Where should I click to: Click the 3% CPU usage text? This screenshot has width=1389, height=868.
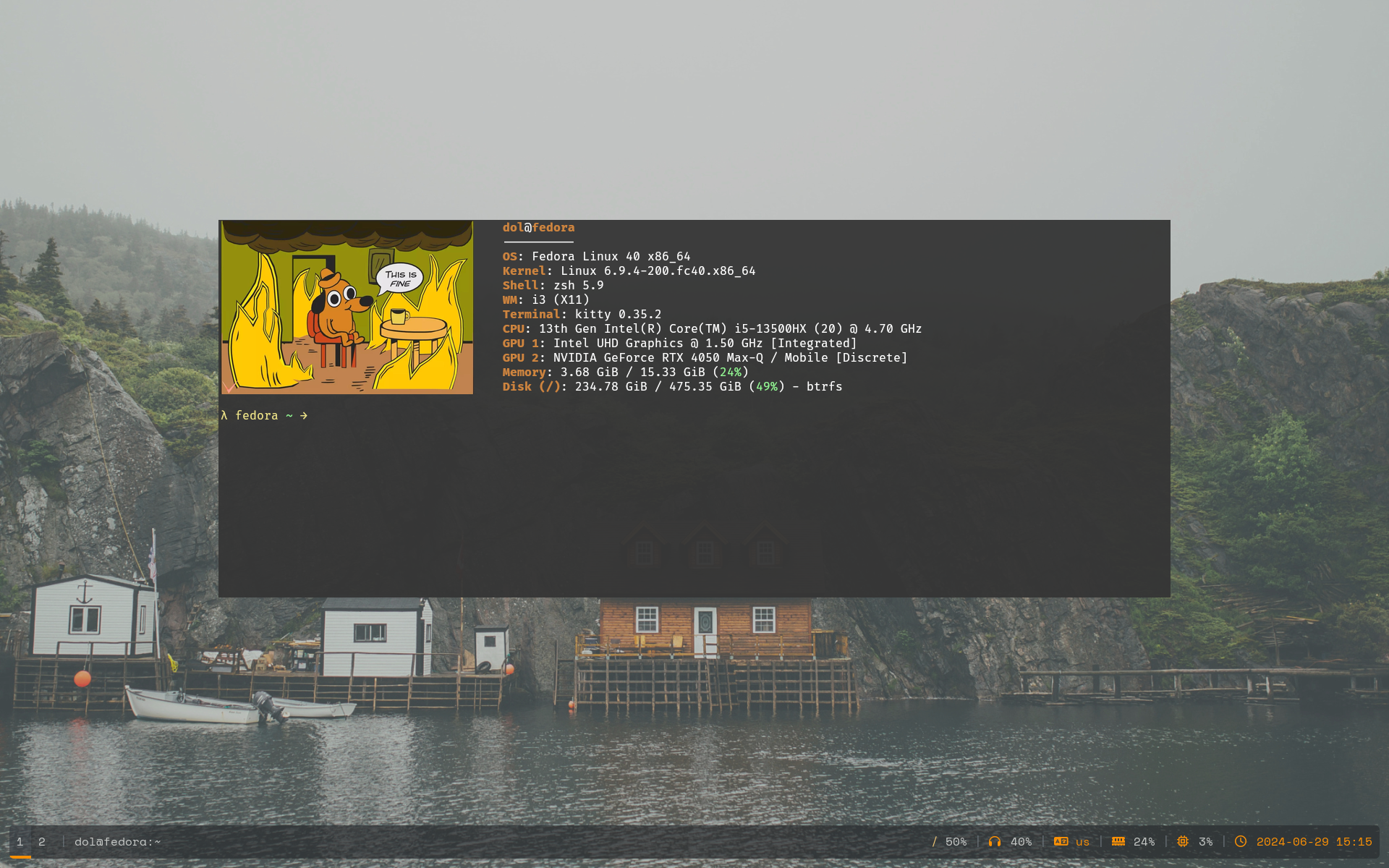pyautogui.click(x=1205, y=841)
